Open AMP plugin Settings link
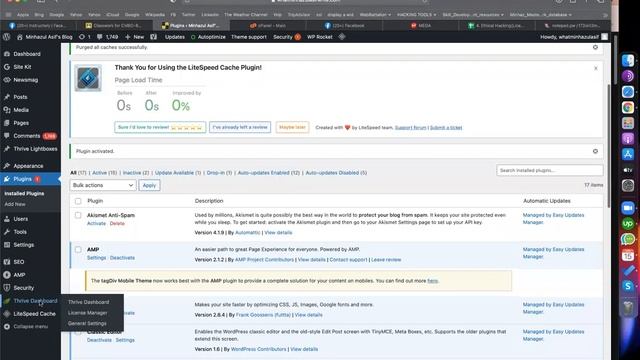Screen dimensions: 640x360 tap(96, 258)
